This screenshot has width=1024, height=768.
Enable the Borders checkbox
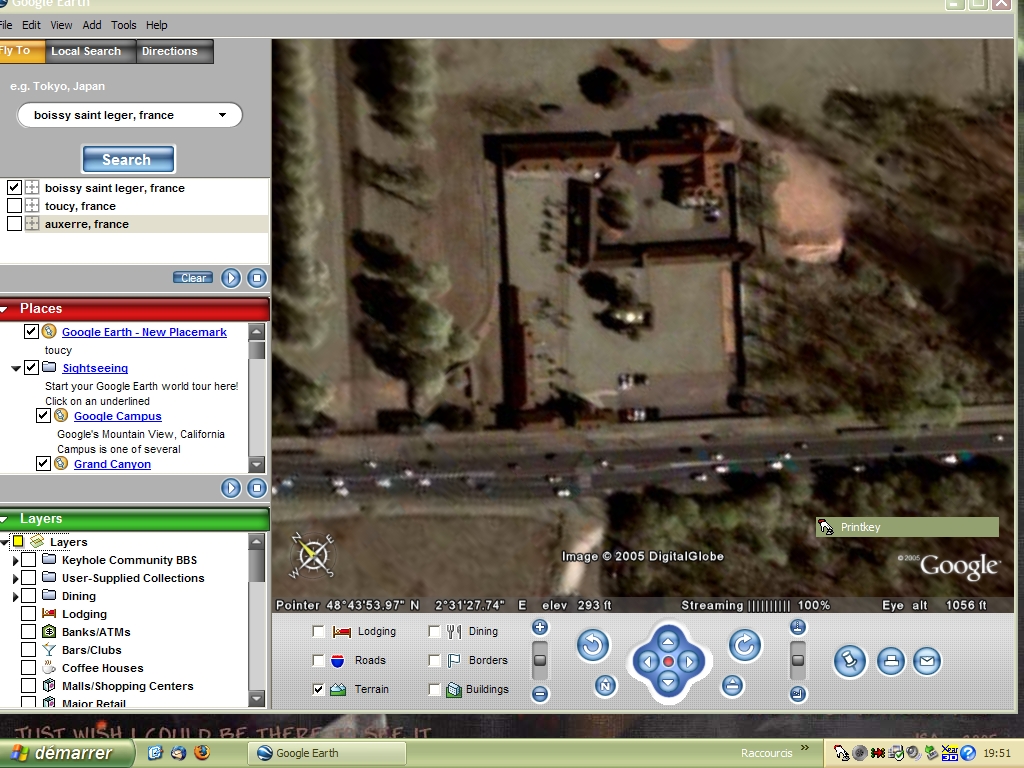pyautogui.click(x=434, y=660)
